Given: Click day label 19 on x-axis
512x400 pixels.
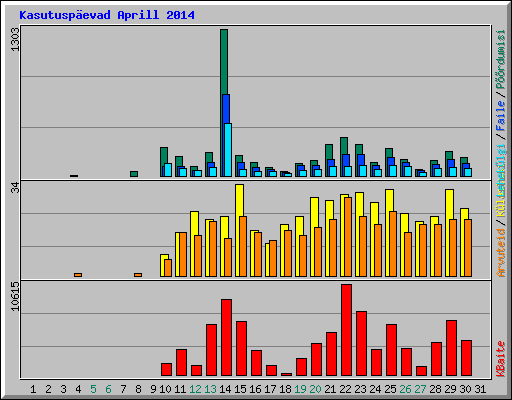Looking at the screenshot, I should [300, 389].
